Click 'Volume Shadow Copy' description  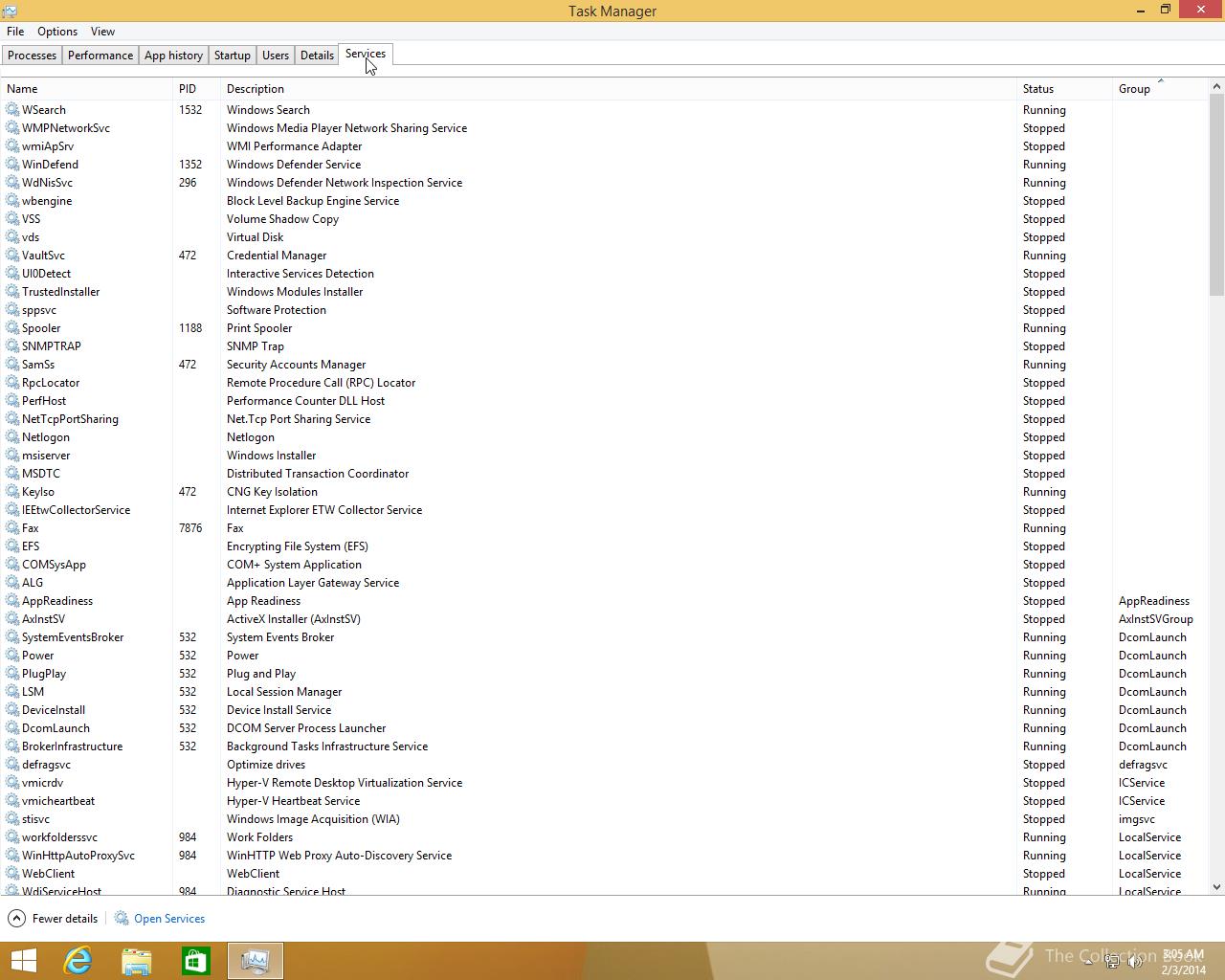click(282, 219)
